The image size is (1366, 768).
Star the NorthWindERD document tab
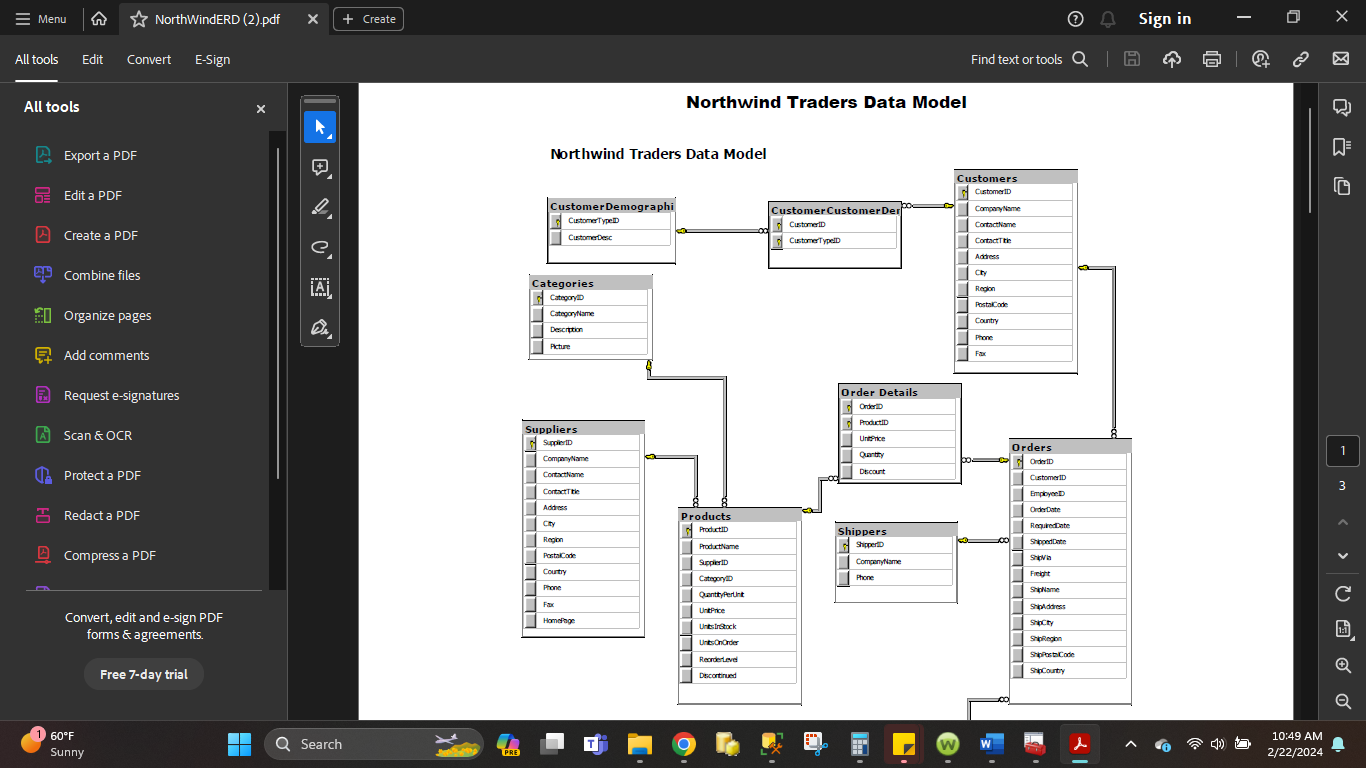[x=139, y=19]
